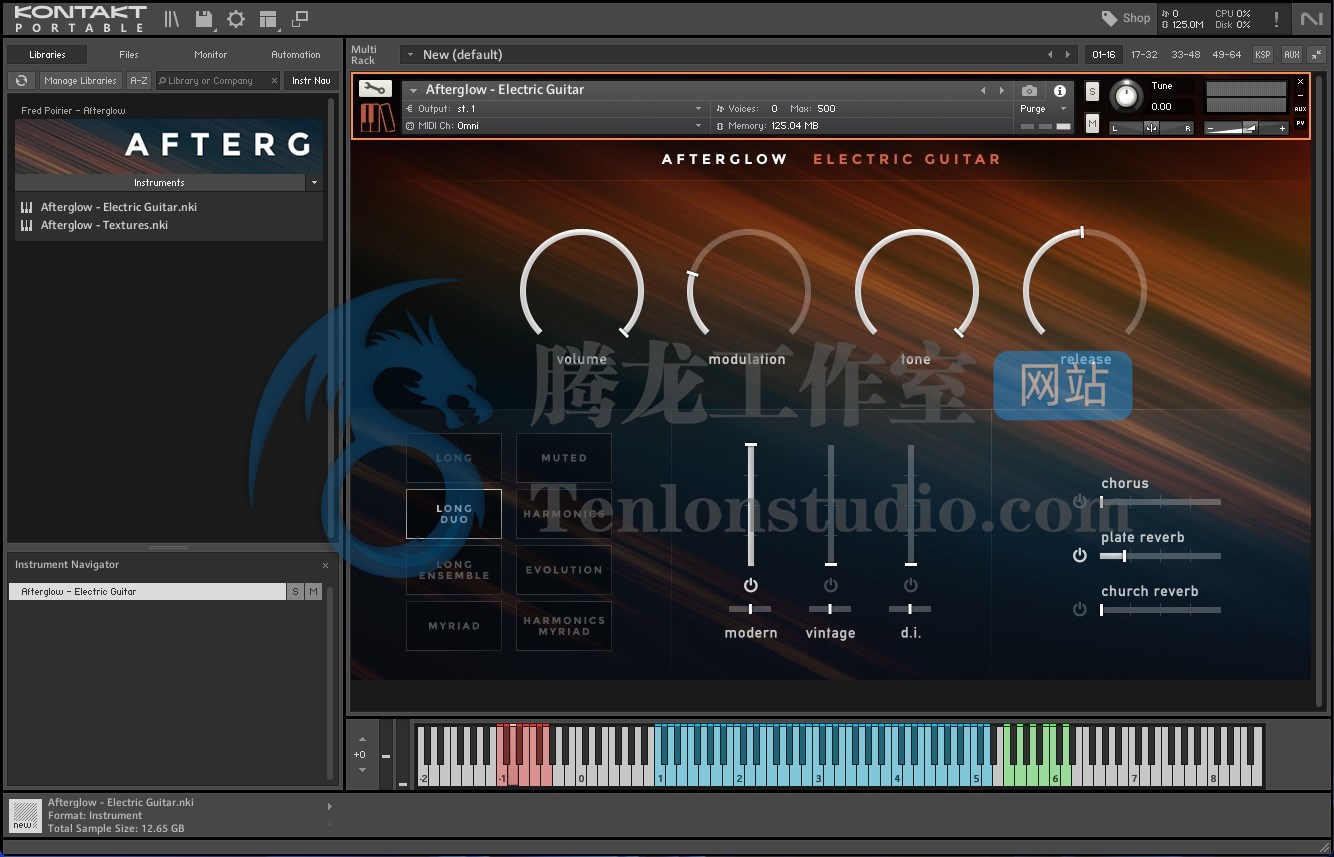1334x857 pixels.
Task: Shift keyboard octave up
Action: click(362, 740)
